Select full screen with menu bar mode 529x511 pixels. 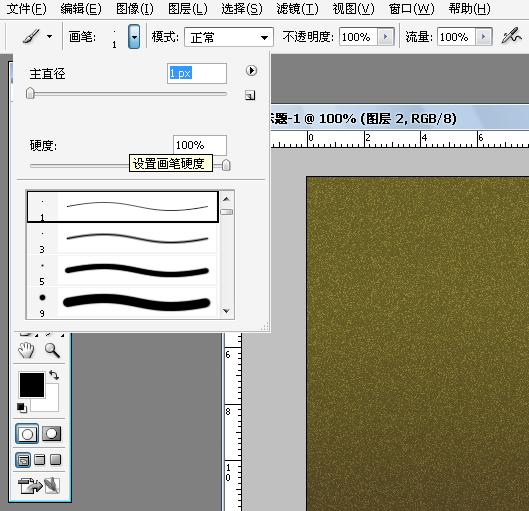40,459
